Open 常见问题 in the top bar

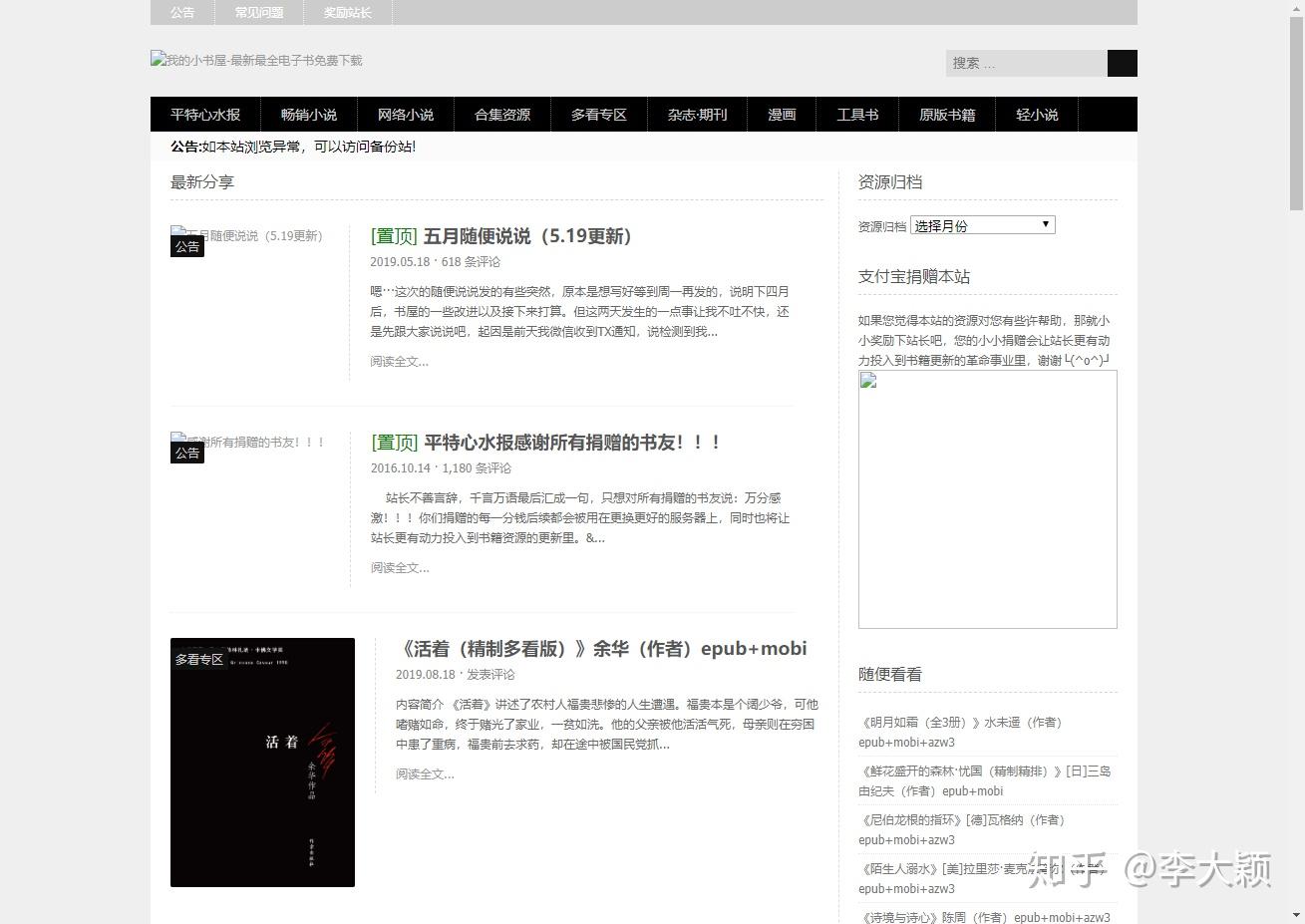point(259,13)
